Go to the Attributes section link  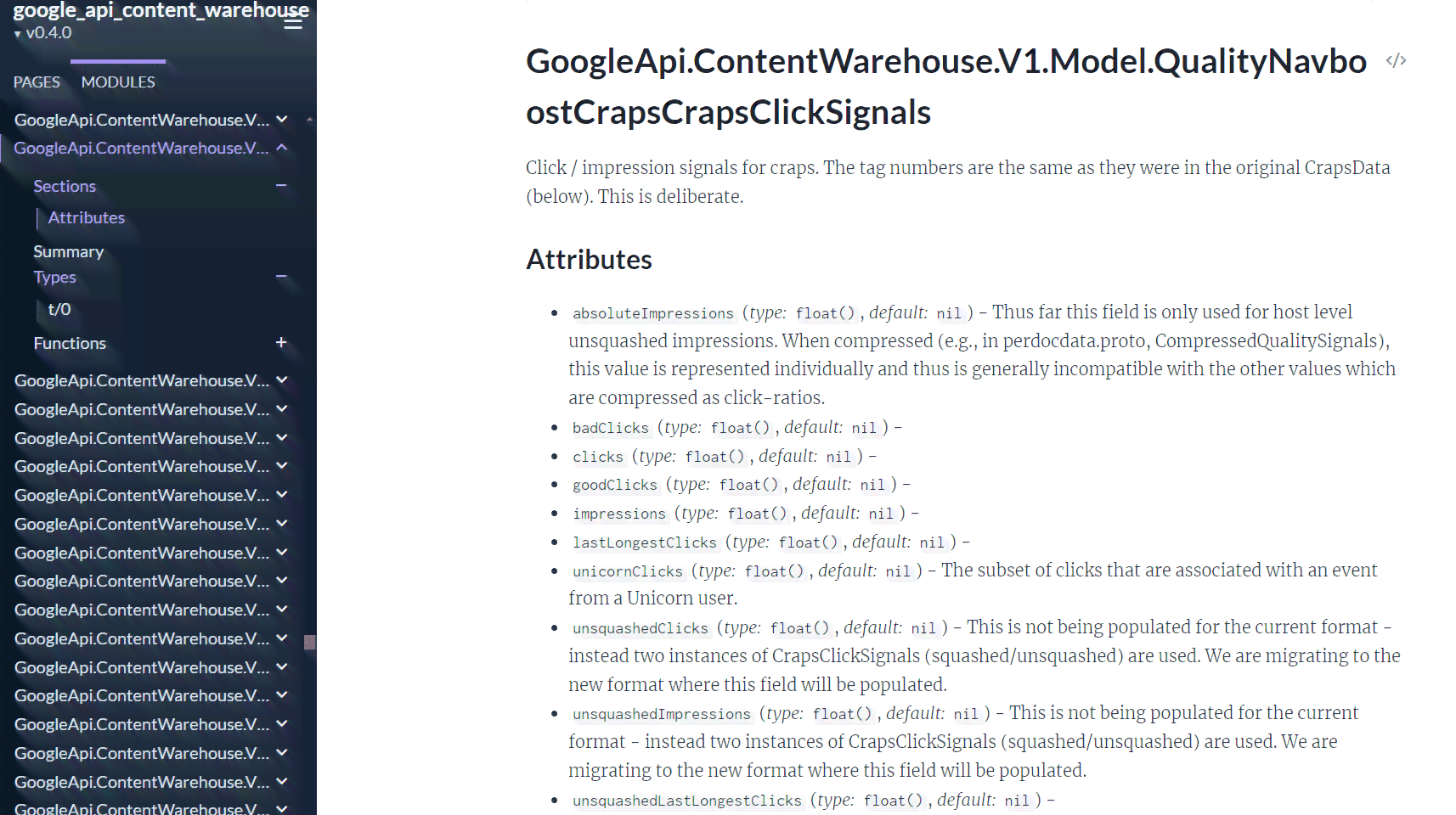[87, 217]
